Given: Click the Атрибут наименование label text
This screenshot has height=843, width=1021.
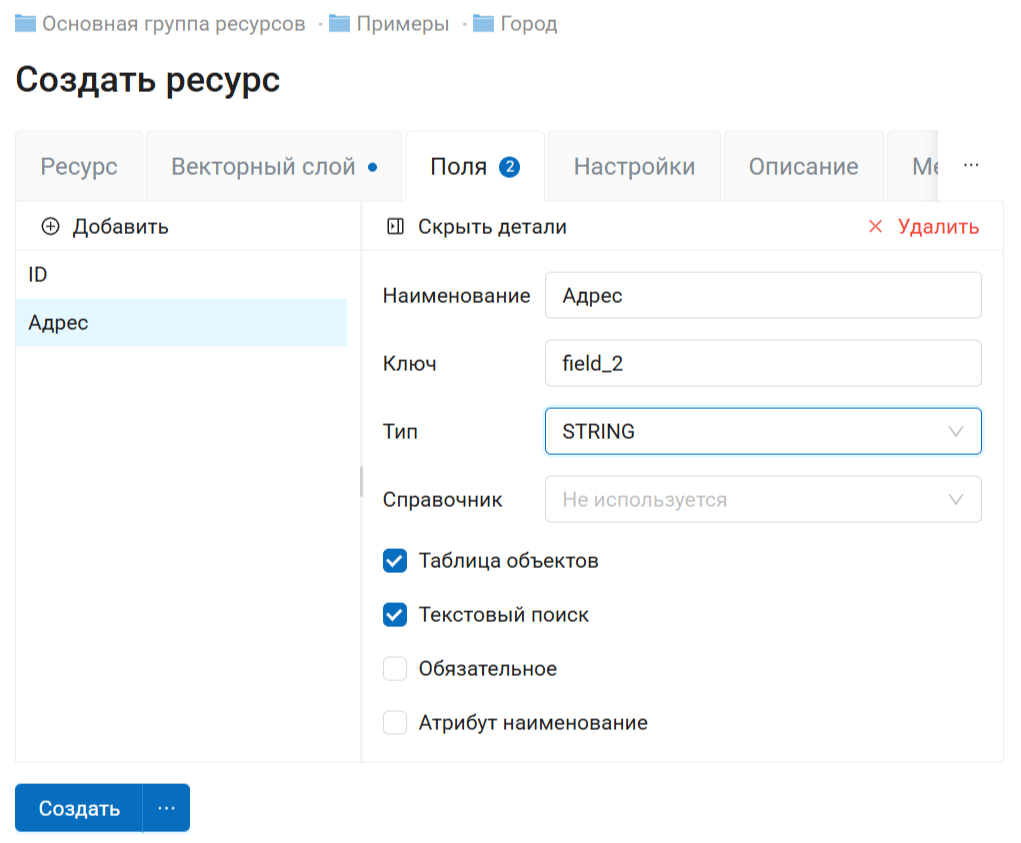Looking at the screenshot, I should click(x=533, y=723).
